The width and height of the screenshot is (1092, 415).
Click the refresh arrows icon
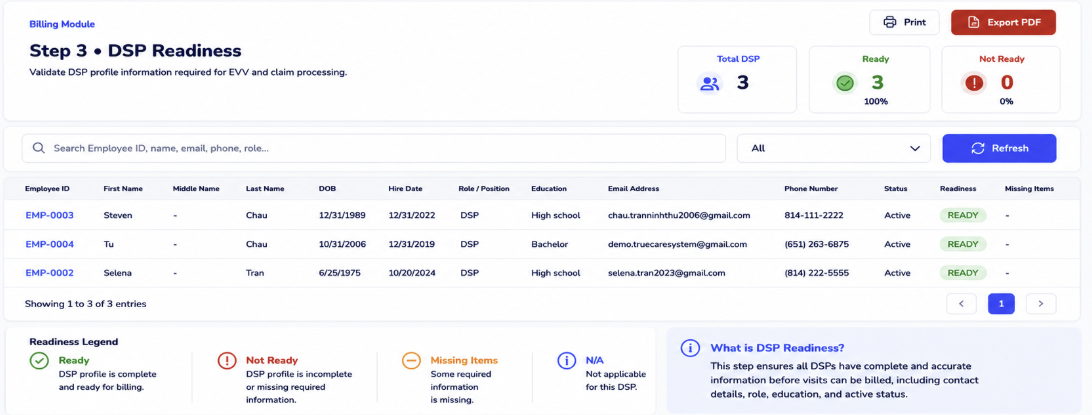tap(978, 148)
